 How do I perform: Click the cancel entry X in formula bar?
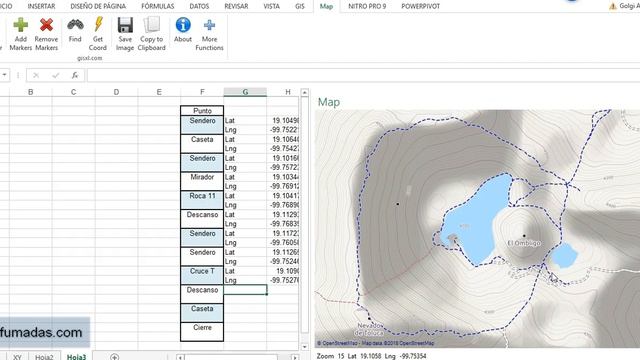(36, 75)
